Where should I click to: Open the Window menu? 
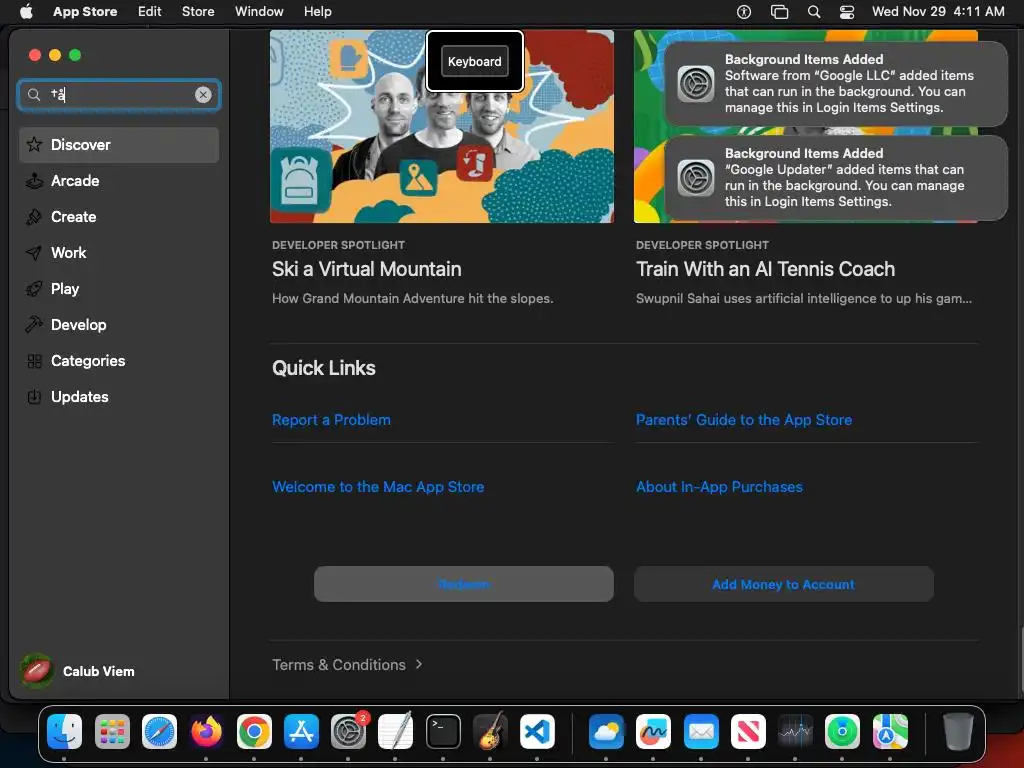(x=259, y=11)
